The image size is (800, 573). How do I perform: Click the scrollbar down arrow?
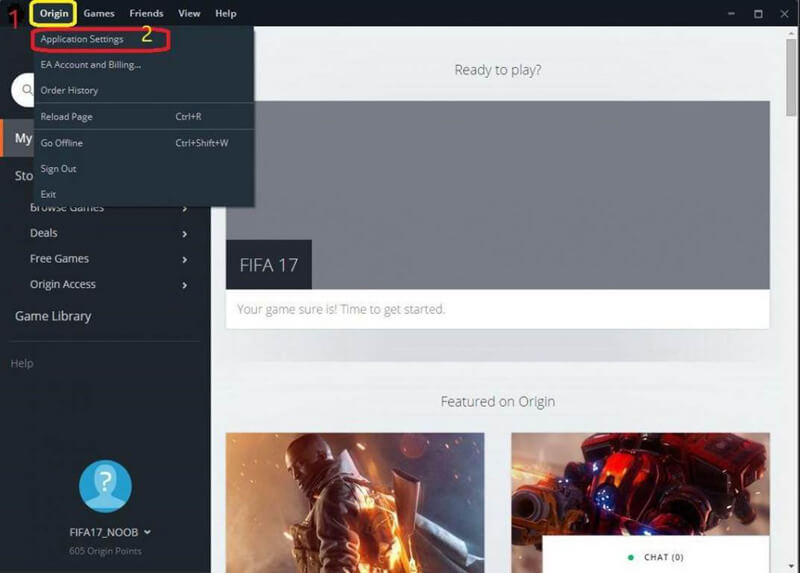coord(791,567)
